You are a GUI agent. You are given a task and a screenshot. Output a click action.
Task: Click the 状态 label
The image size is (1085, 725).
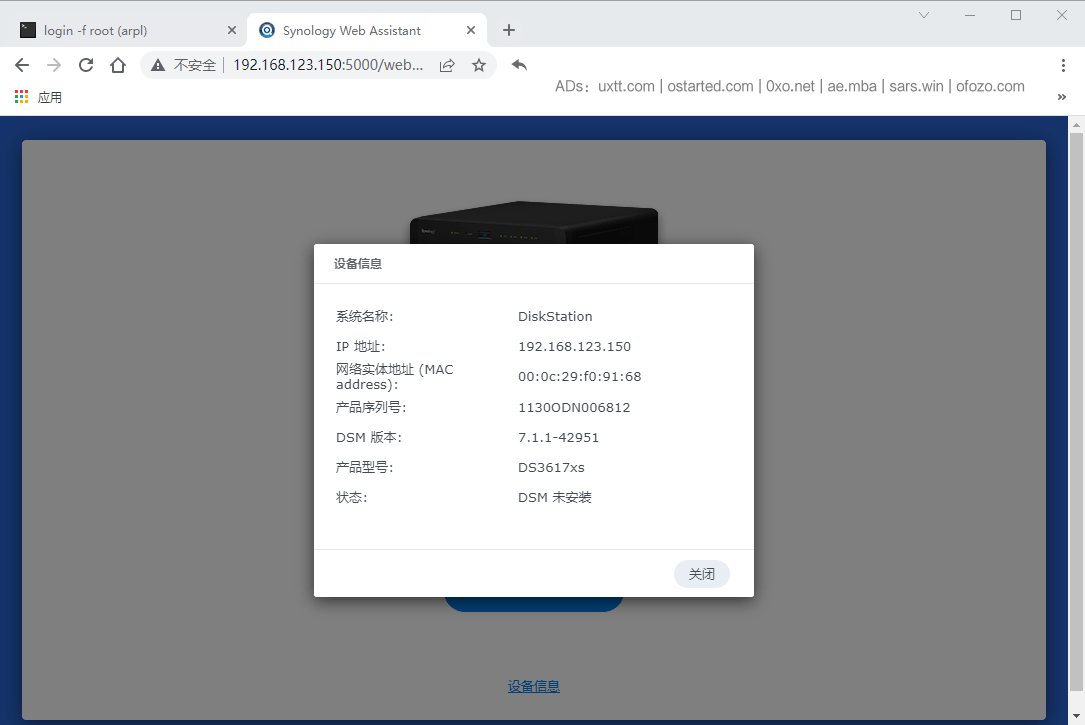point(352,497)
